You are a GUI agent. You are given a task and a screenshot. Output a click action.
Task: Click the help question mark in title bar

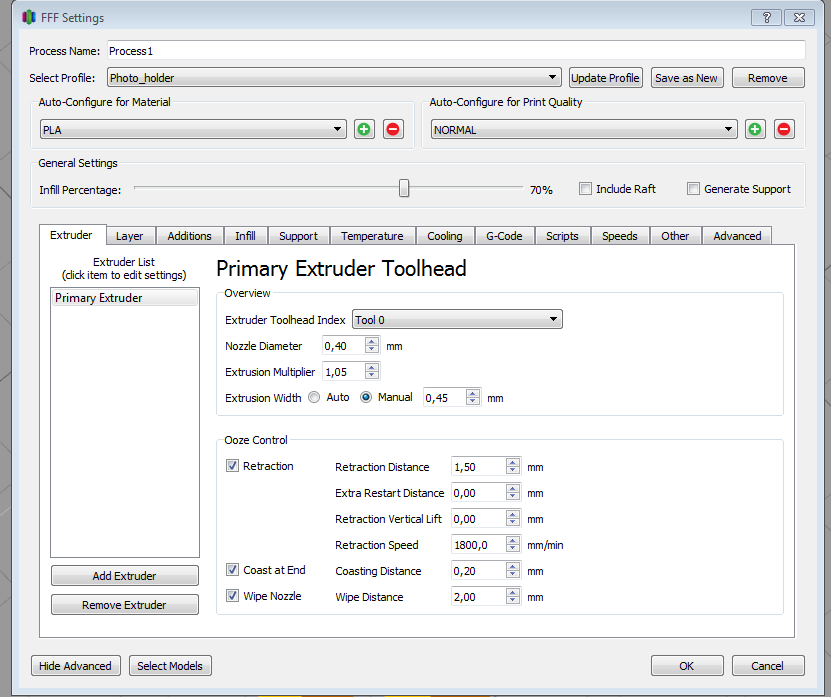766,17
